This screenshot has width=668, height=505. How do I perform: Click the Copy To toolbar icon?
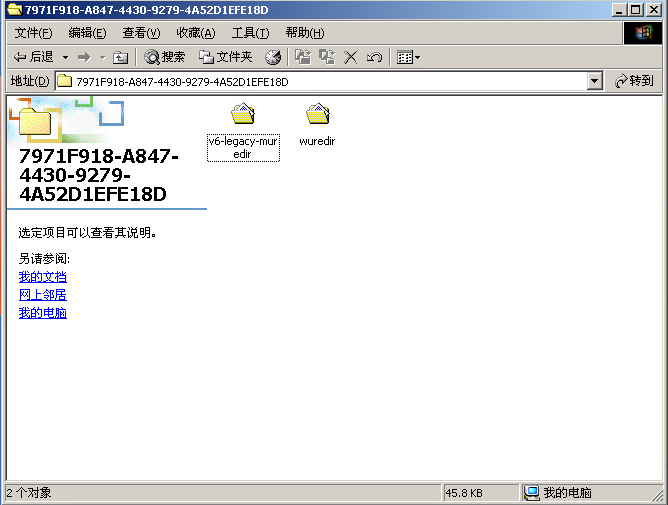coord(327,57)
